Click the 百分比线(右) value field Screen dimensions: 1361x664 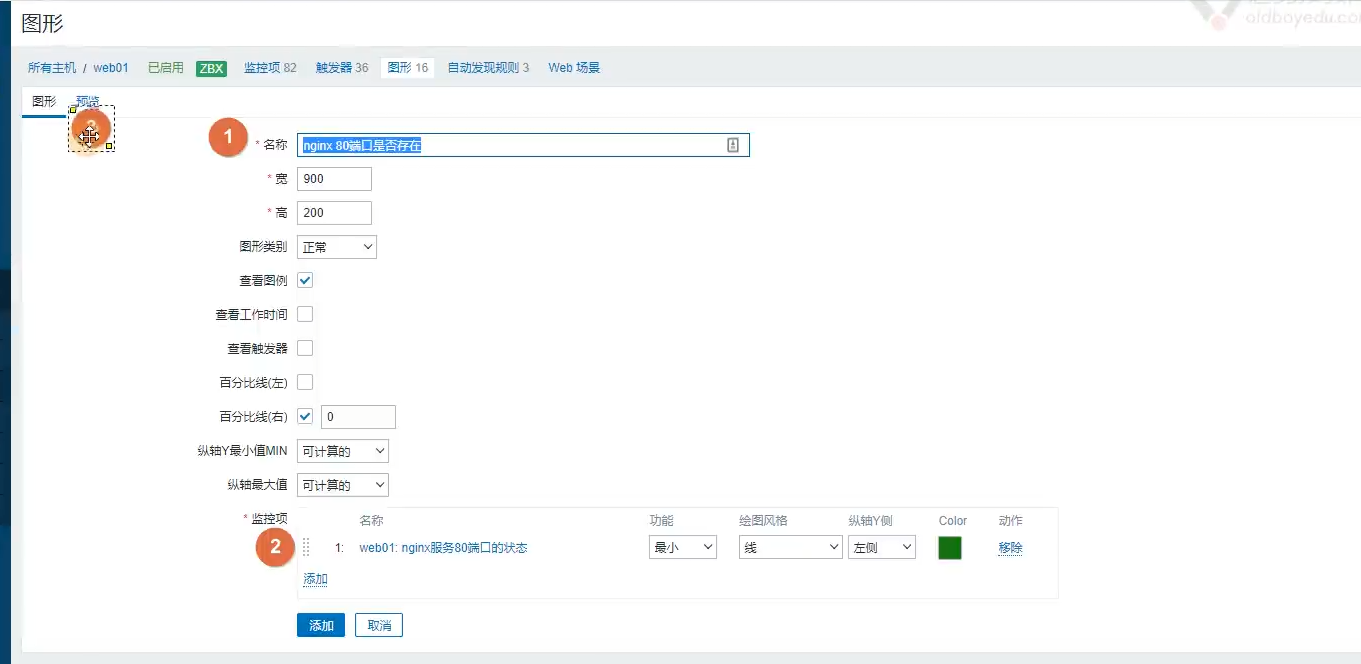pos(358,417)
